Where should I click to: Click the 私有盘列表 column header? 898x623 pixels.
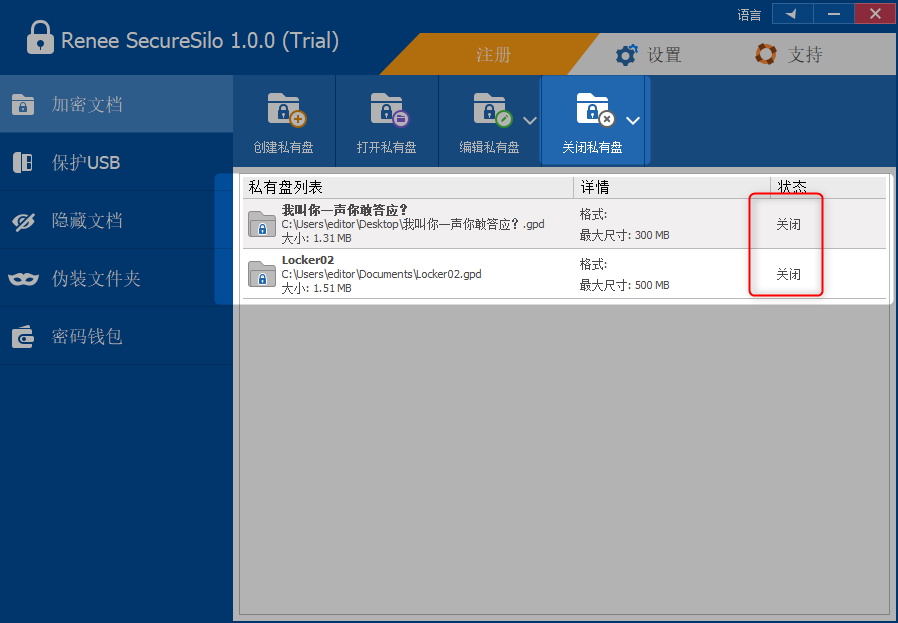(x=286, y=187)
